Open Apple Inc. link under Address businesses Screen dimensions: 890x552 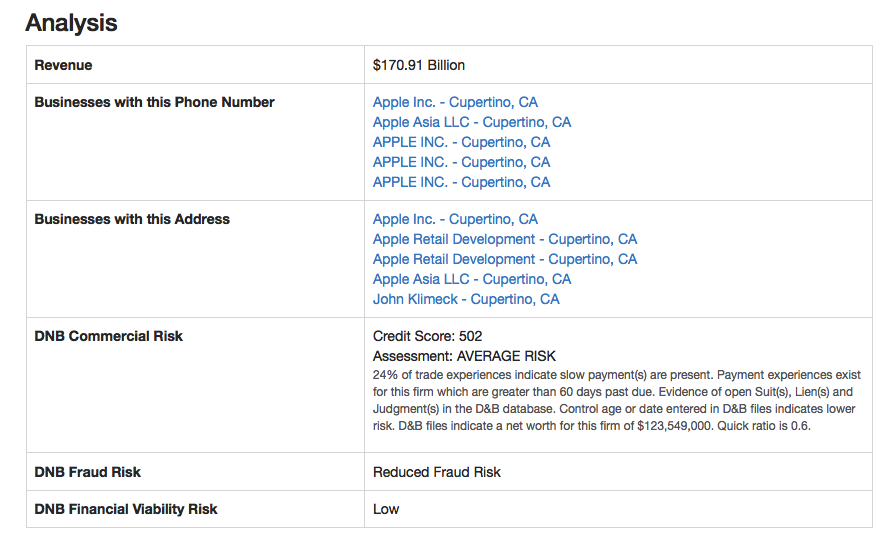(455, 219)
